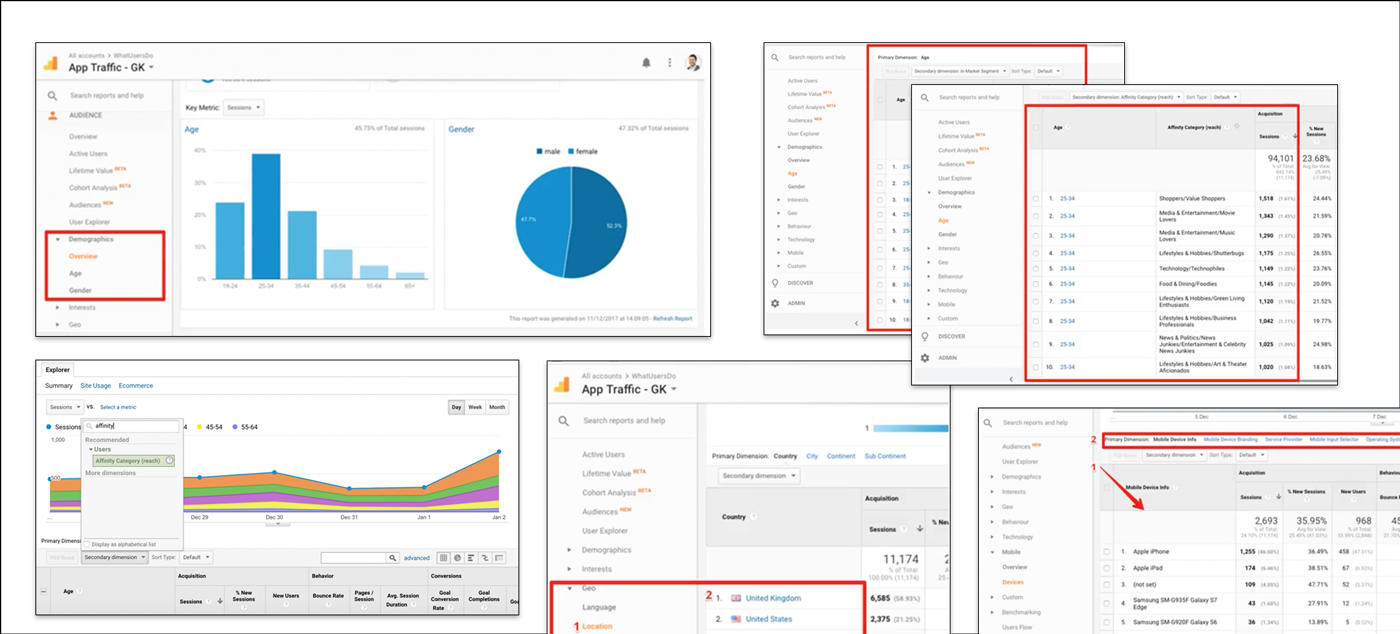1400x634 pixels.
Task: Open the Secondary dimension: In-Market Segment dropdown
Action: [959, 71]
